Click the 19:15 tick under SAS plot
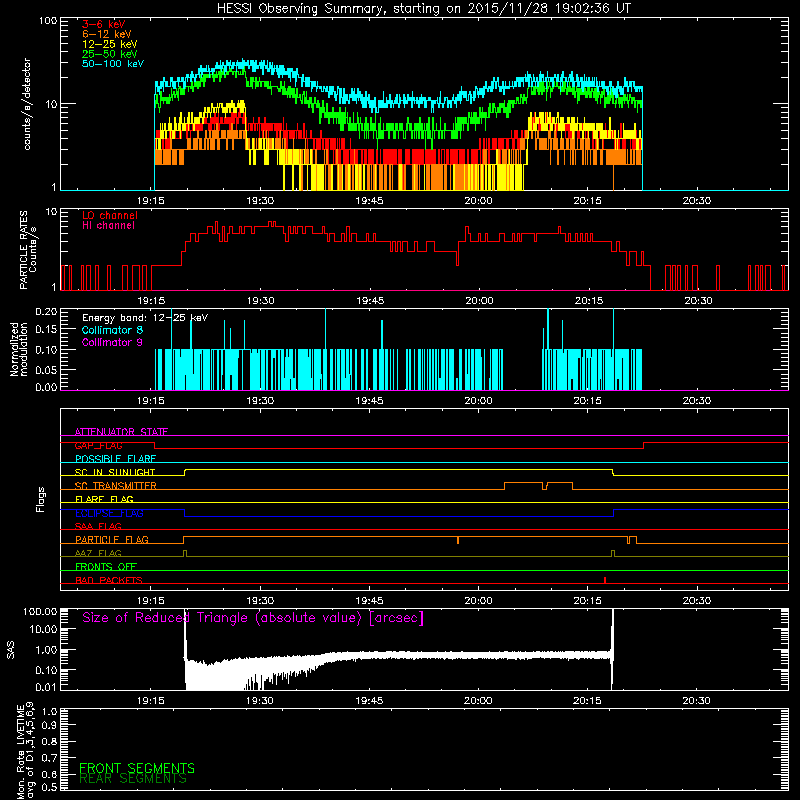Screen dimensions: 800x800 tap(151, 701)
